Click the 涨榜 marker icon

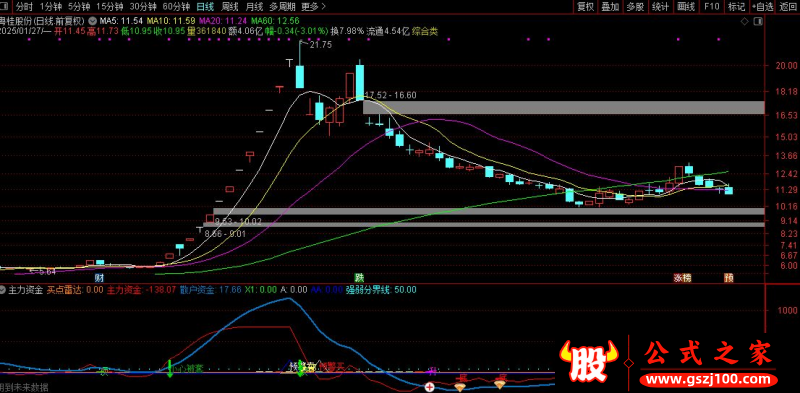pyautogui.click(x=682, y=278)
